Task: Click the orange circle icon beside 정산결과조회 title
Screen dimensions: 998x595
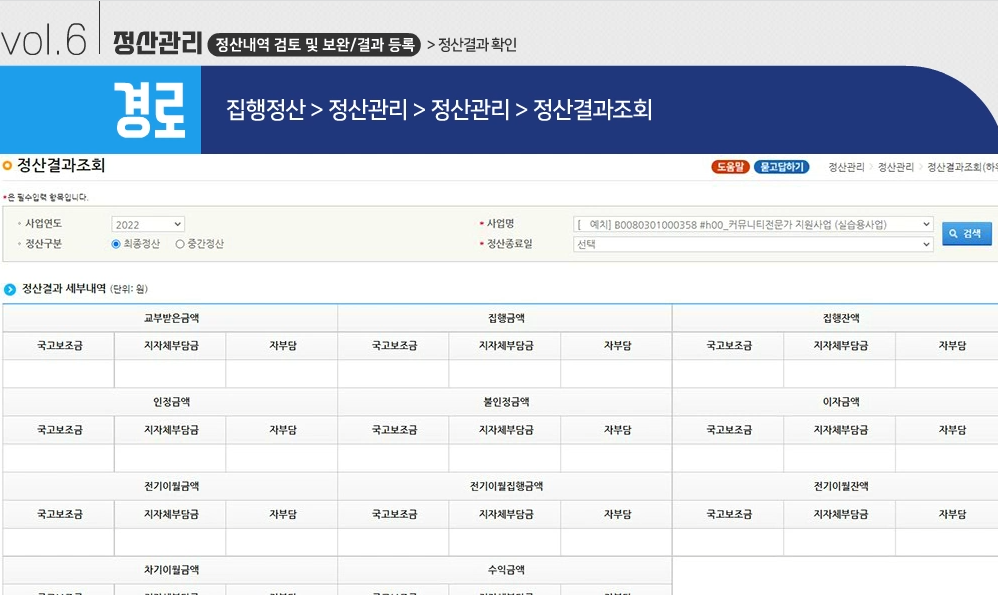Action: tap(8, 165)
